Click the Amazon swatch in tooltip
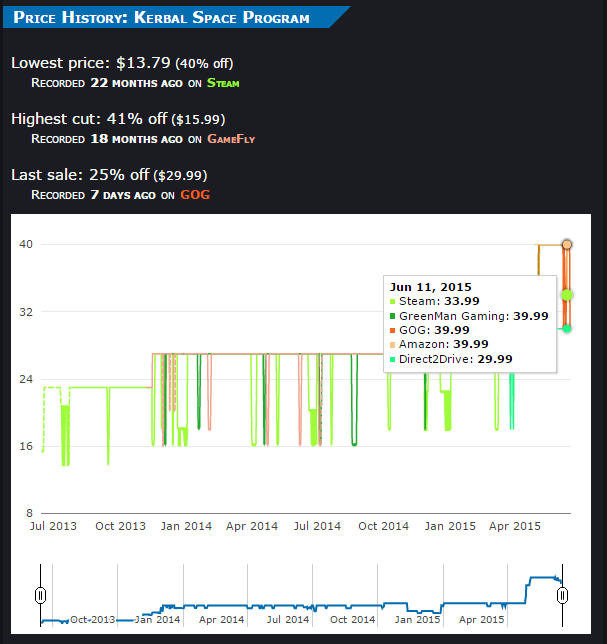This screenshot has height=644, width=607. pyautogui.click(x=392, y=345)
